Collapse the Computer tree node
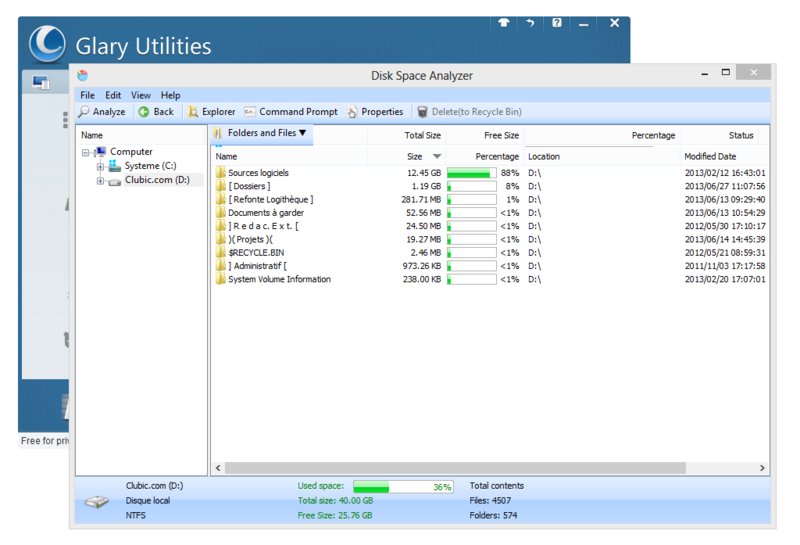 click(x=86, y=153)
